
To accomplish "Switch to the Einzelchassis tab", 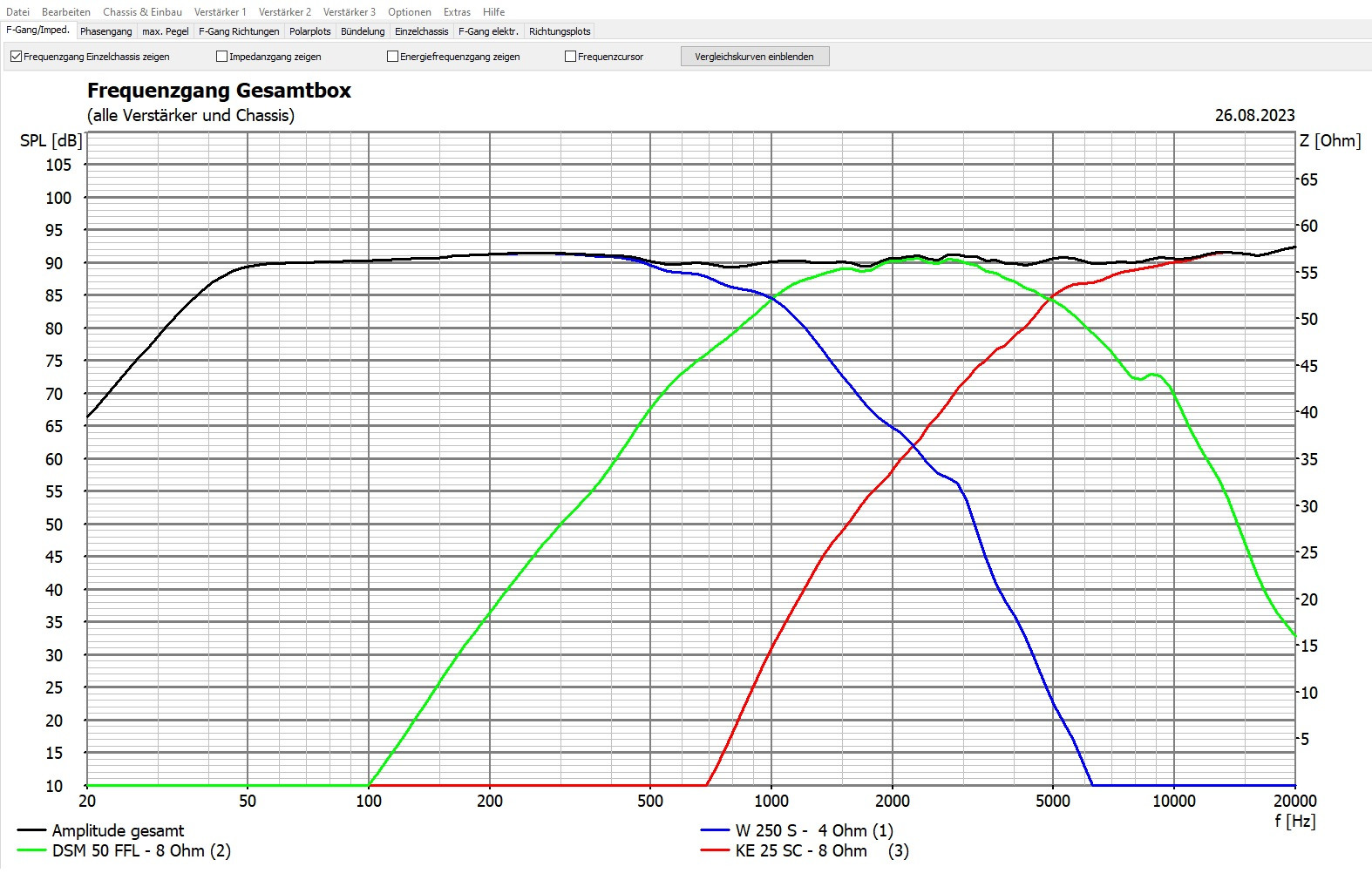I will pyautogui.click(x=422, y=31).
